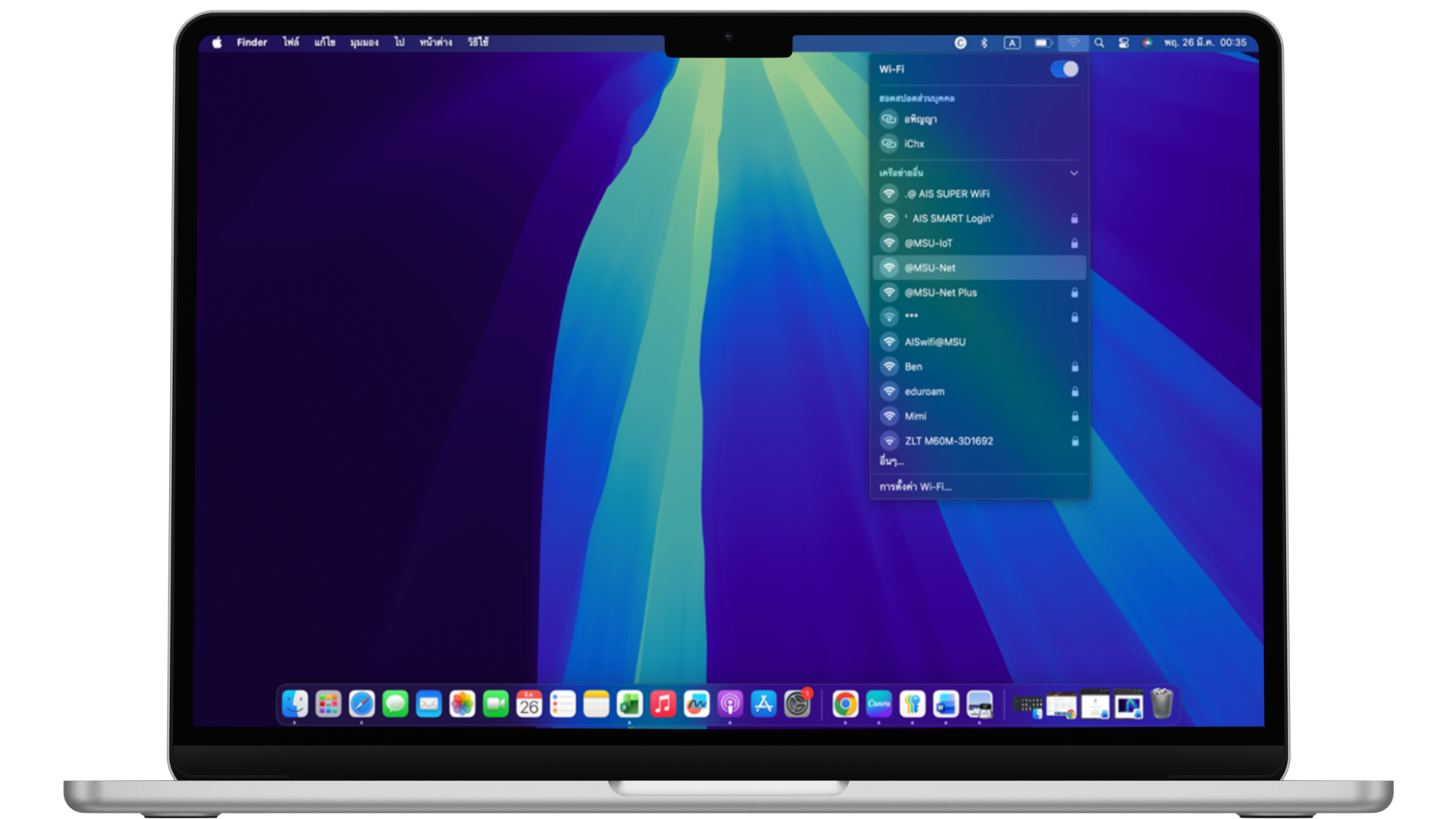Image resolution: width=1456 pixels, height=819 pixels.
Task: Launch Microsoft Word from the Dock
Action: 946,704
